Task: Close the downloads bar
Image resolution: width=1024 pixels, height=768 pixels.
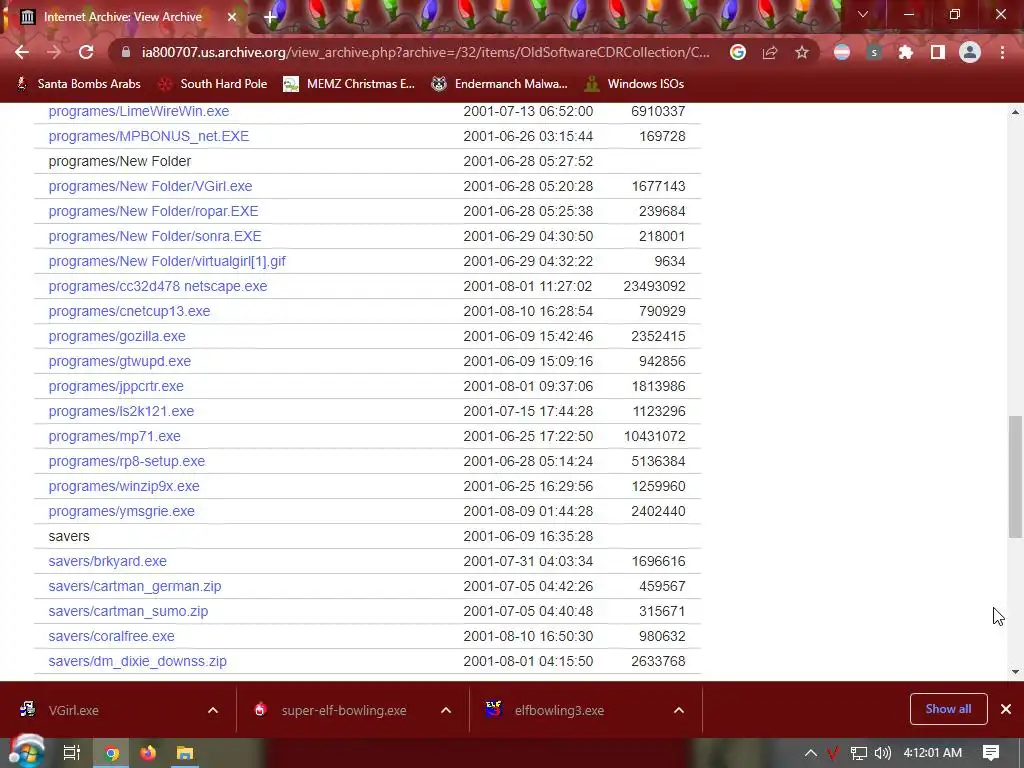Action: (1006, 709)
